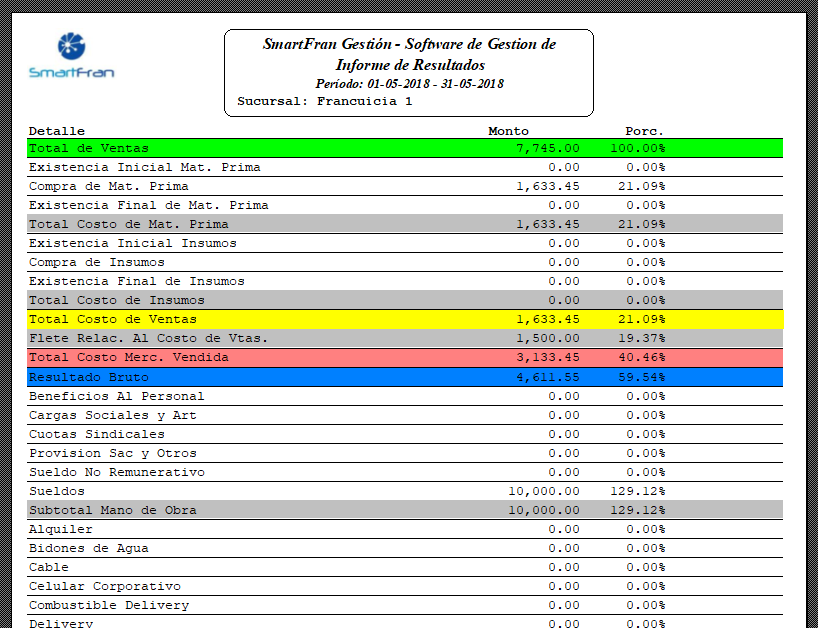The width and height of the screenshot is (818, 628).
Task: Click 'Provision Sac y Otros' label
Action: point(113,453)
